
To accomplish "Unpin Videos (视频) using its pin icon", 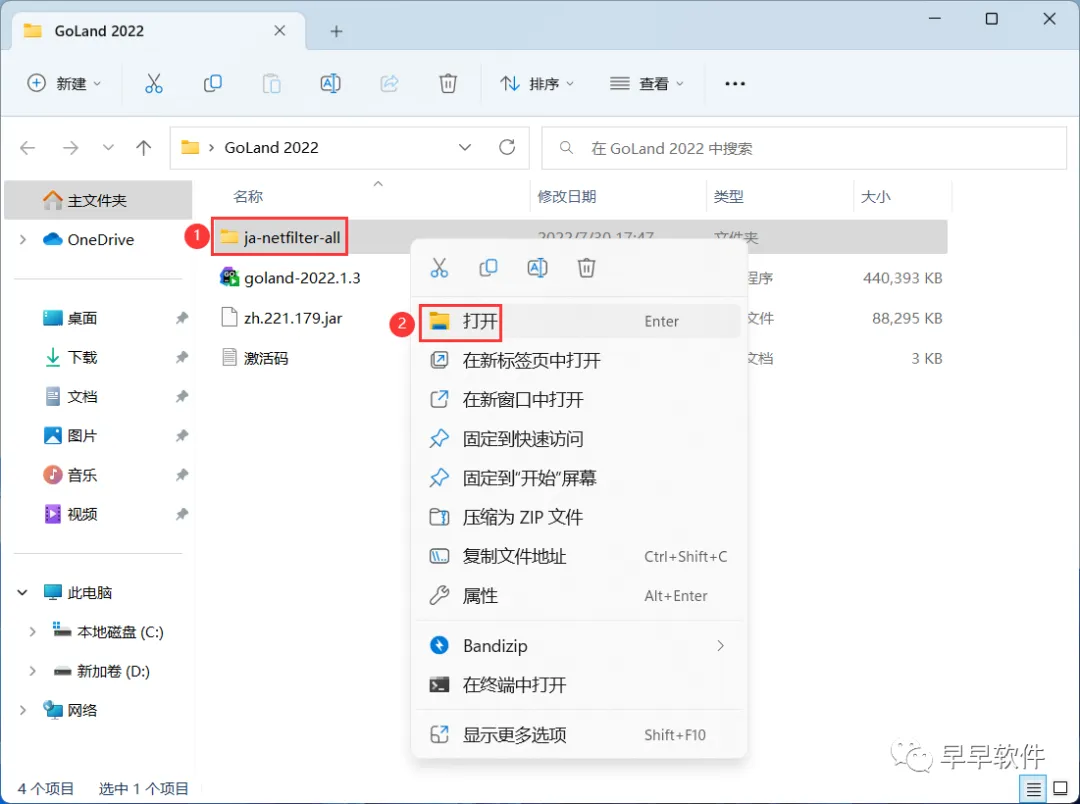I will tap(182, 515).
